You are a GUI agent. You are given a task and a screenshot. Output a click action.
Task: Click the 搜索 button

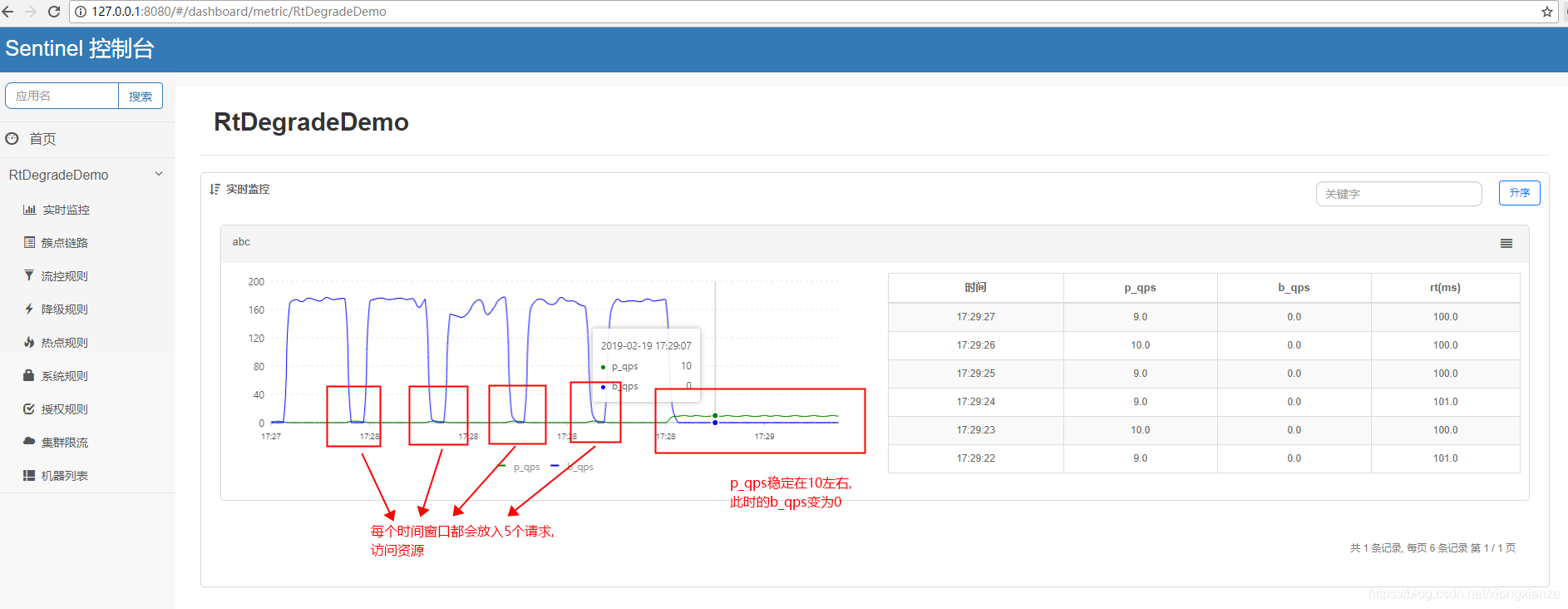[x=141, y=96]
